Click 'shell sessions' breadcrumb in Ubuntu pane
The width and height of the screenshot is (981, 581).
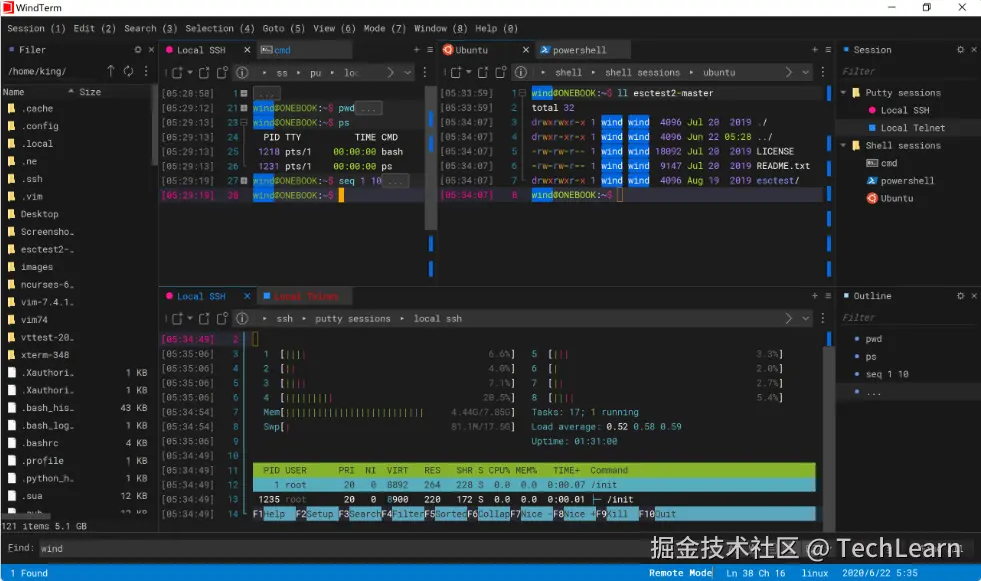pos(642,73)
